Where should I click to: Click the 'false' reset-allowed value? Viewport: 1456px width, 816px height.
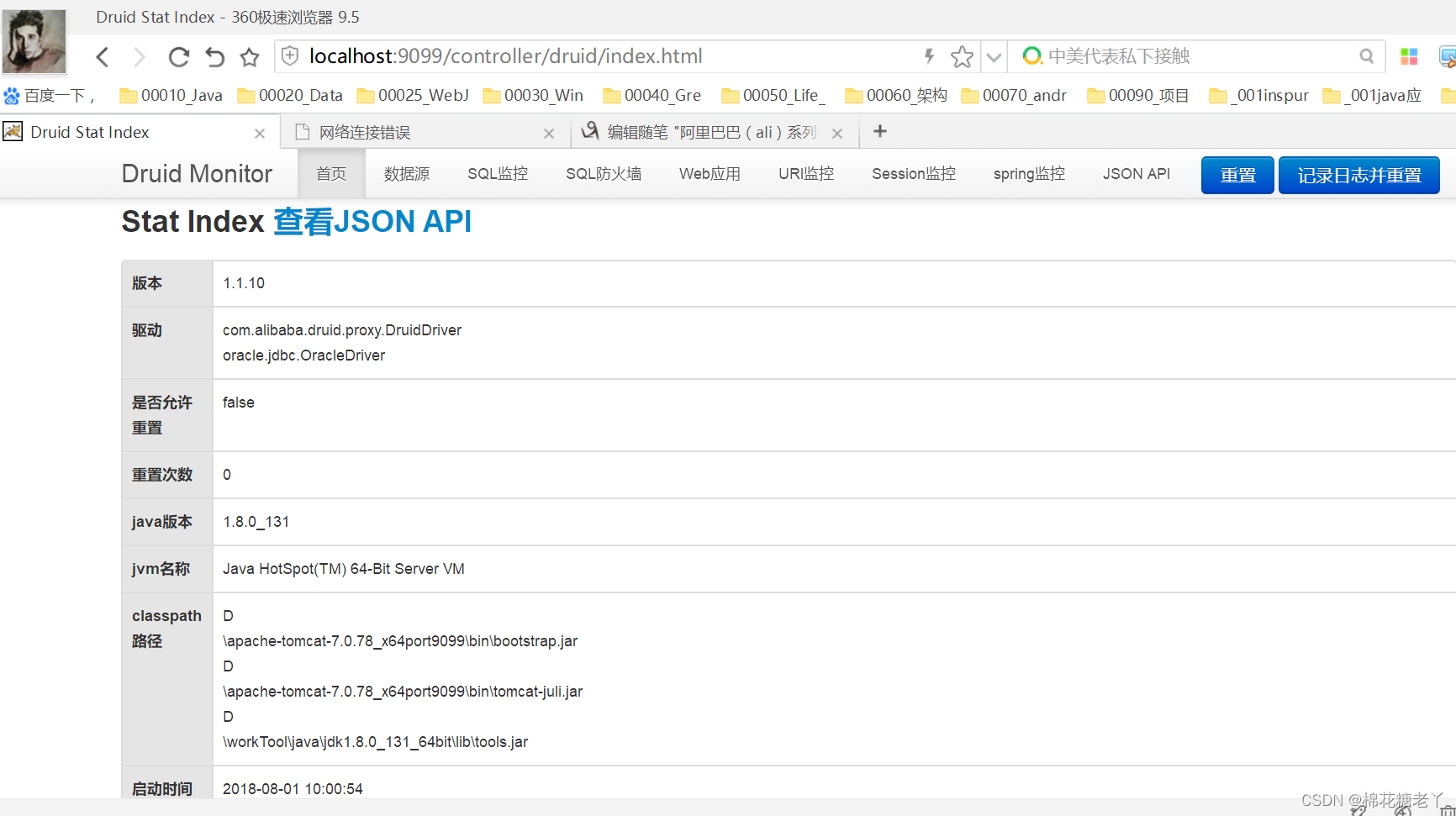coord(239,403)
